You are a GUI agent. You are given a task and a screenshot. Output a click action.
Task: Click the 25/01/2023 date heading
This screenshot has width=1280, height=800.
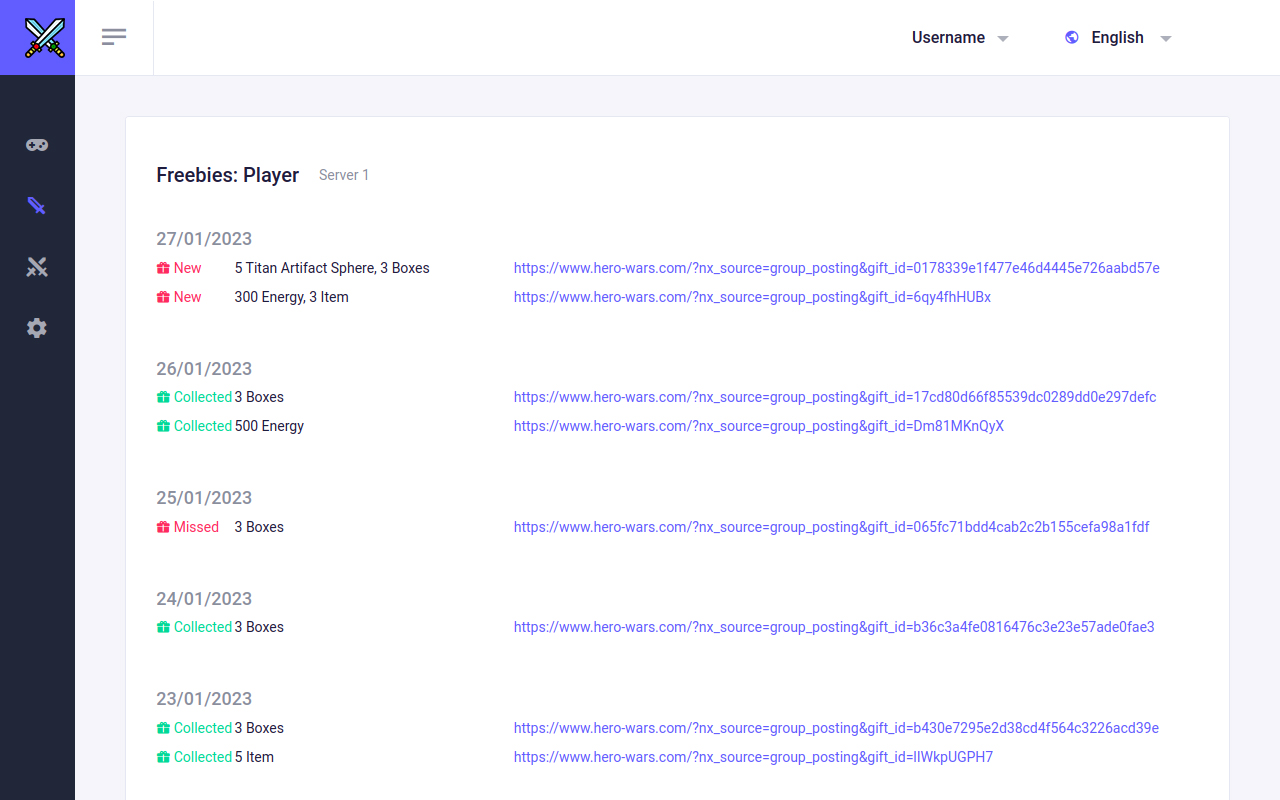pyautogui.click(x=204, y=498)
